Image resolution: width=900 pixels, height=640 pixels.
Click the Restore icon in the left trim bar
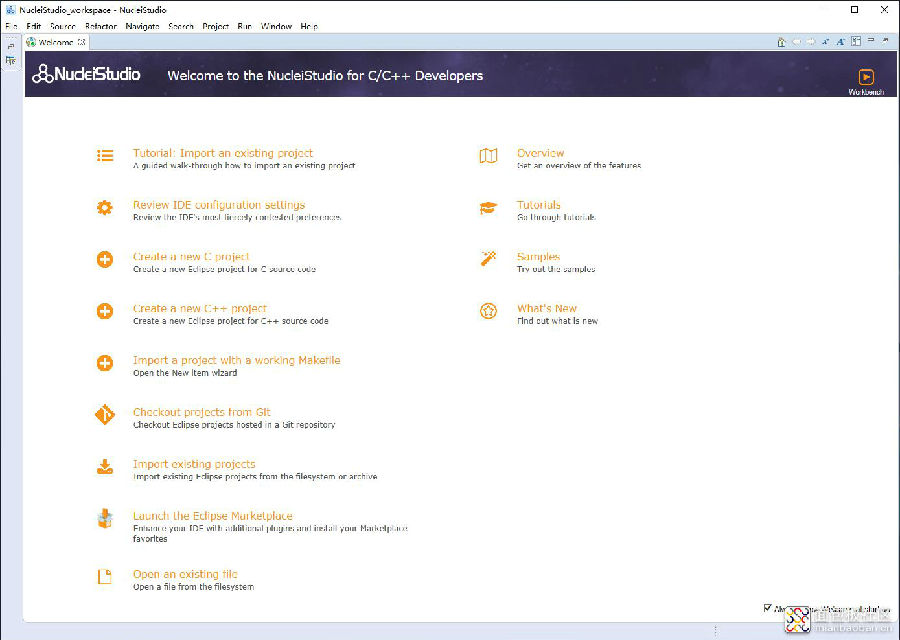click(11, 46)
